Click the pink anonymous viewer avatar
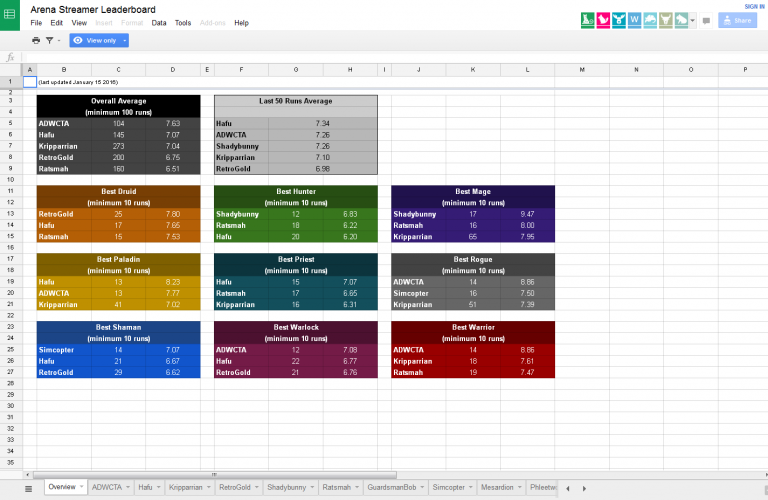This screenshot has height=500, width=768. [x=603, y=19]
